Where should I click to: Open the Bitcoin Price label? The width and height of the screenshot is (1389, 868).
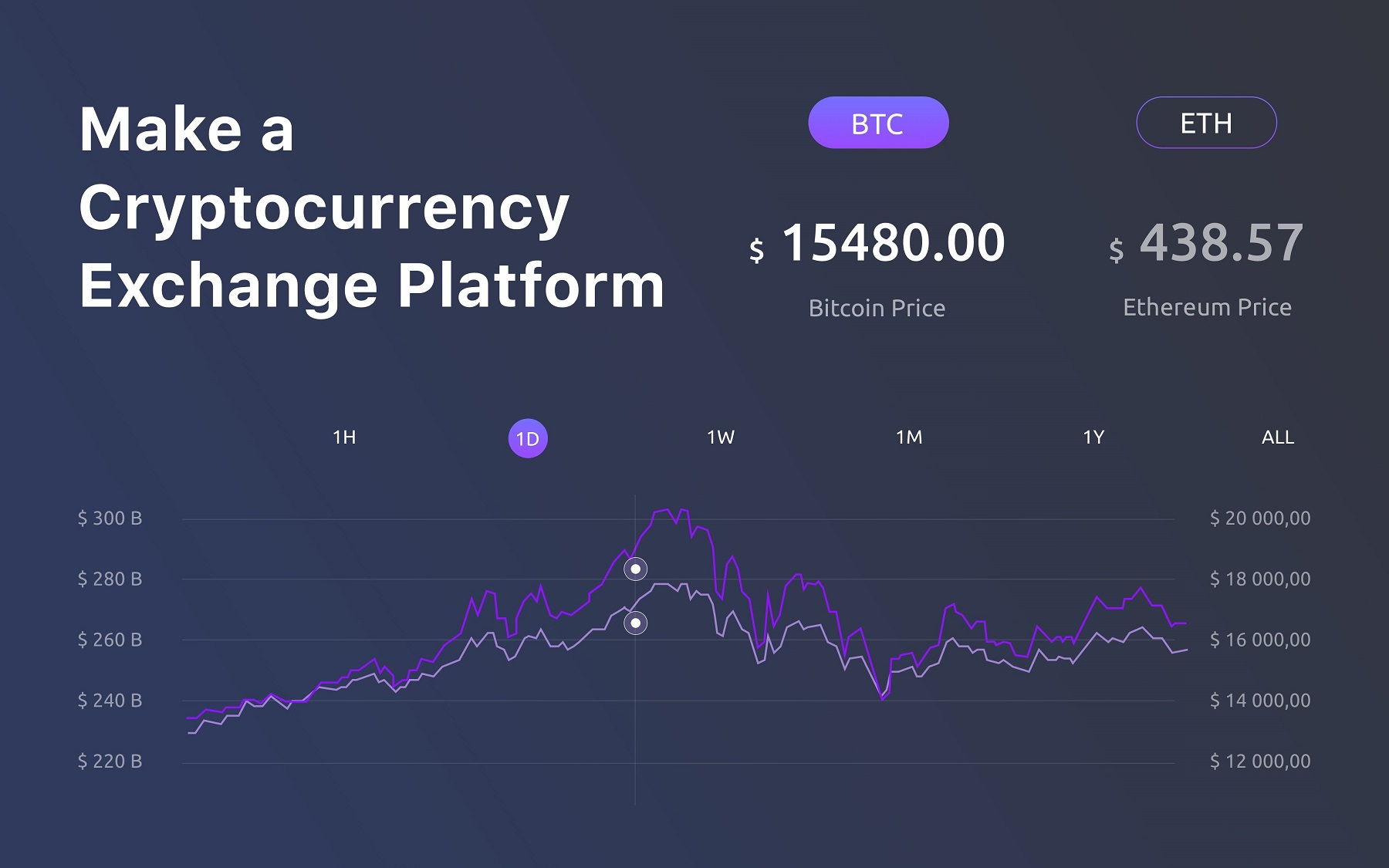pos(877,308)
